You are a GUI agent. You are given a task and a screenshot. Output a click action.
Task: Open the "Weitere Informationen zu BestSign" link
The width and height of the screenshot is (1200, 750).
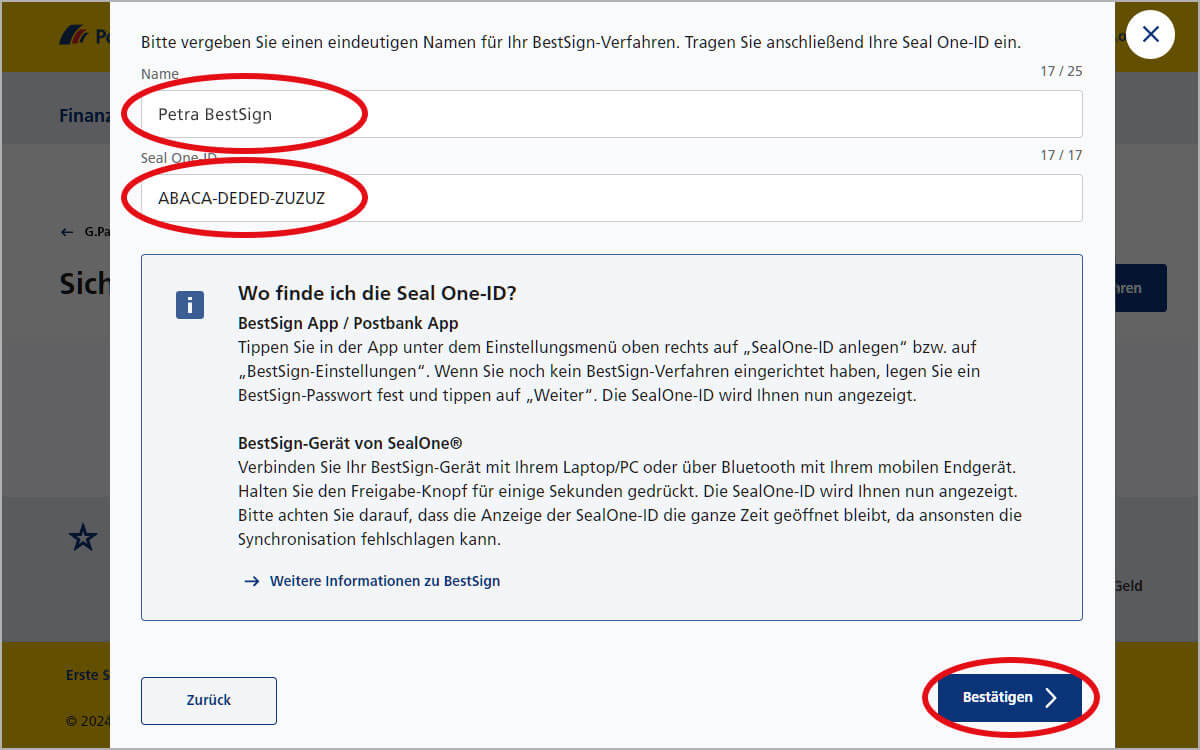point(384,580)
